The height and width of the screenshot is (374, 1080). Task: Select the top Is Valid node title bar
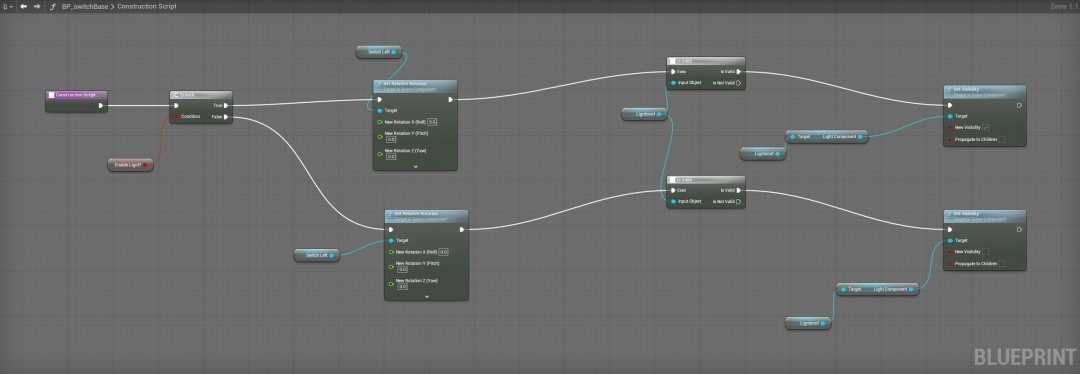[x=705, y=61]
